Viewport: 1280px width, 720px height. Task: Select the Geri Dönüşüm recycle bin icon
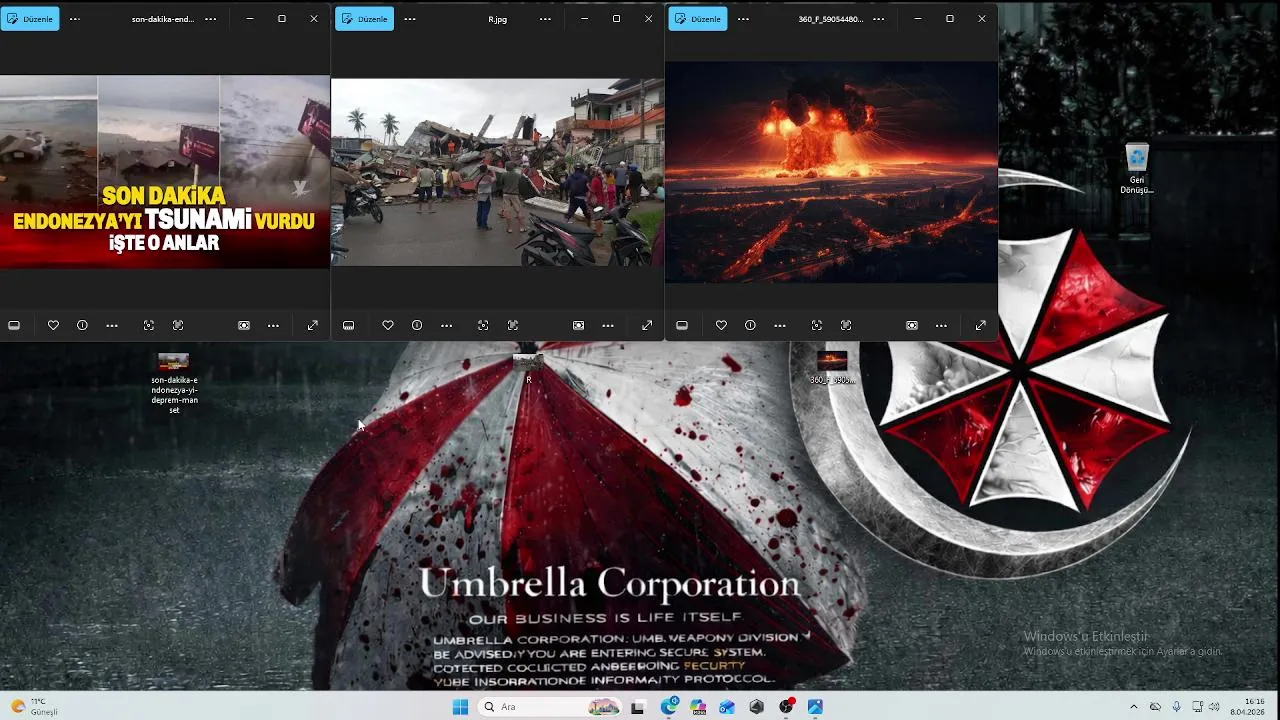coord(1137,169)
